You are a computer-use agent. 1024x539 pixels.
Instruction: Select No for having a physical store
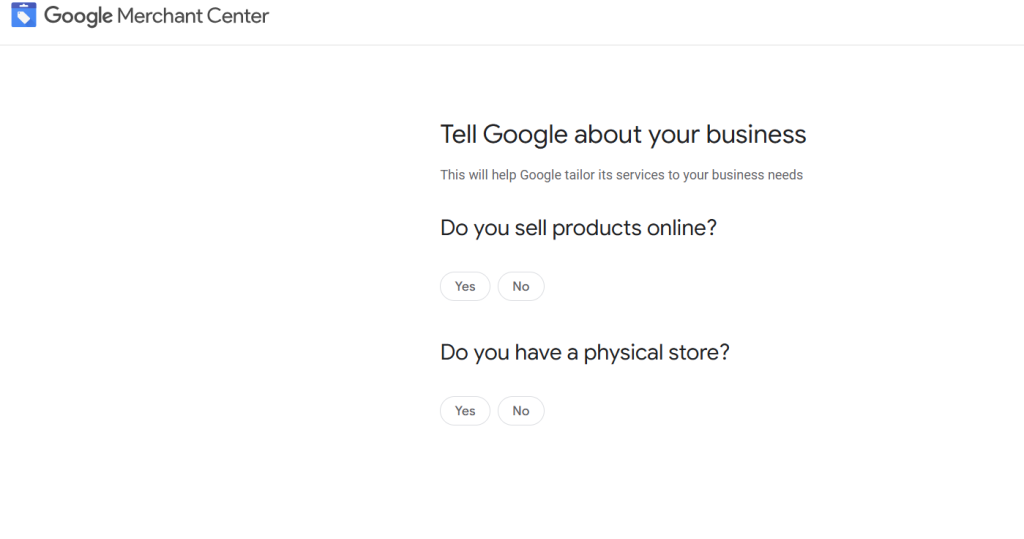[x=521, y=411]
